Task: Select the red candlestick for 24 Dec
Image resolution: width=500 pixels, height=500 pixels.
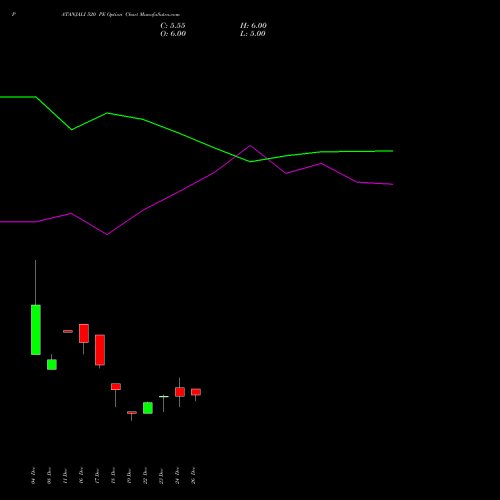Action: pyautogui.click(x=180, y=392)
